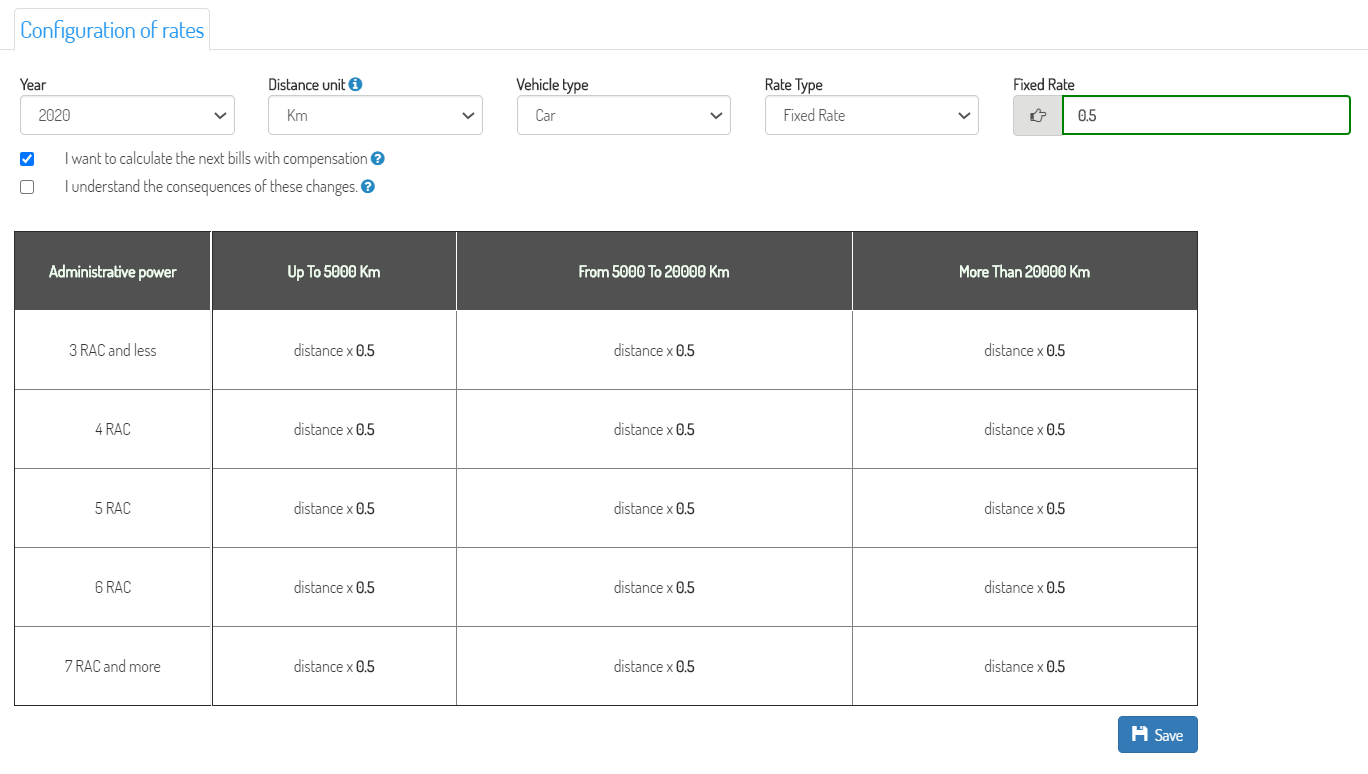Click the 6 RAC row label

[113, 587]
